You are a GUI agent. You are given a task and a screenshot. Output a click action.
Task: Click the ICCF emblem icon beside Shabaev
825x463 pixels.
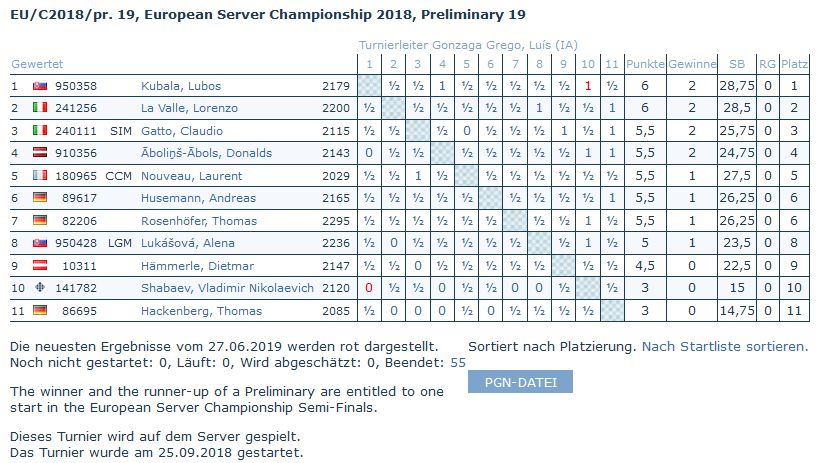click(x=40, y=288)
